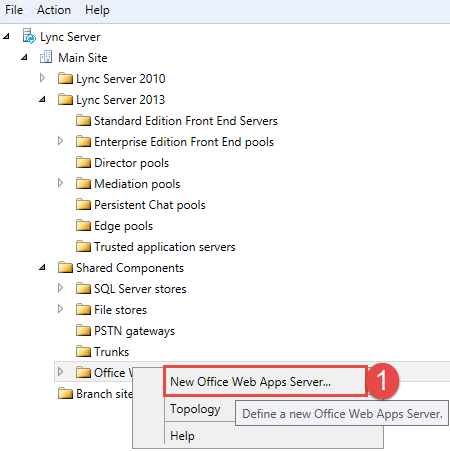
Task: Collapse the Main Site node
Action: [24, 58]
